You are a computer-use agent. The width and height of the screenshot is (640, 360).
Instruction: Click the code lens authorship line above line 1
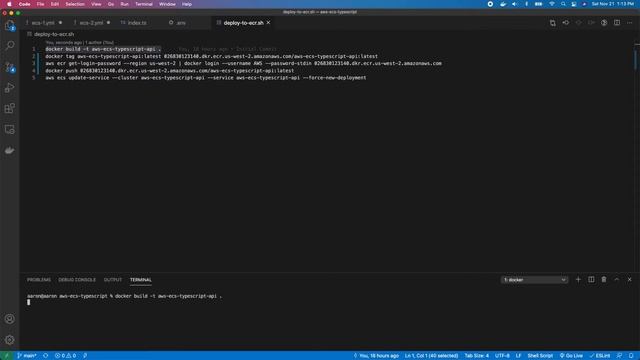[79, 42]
